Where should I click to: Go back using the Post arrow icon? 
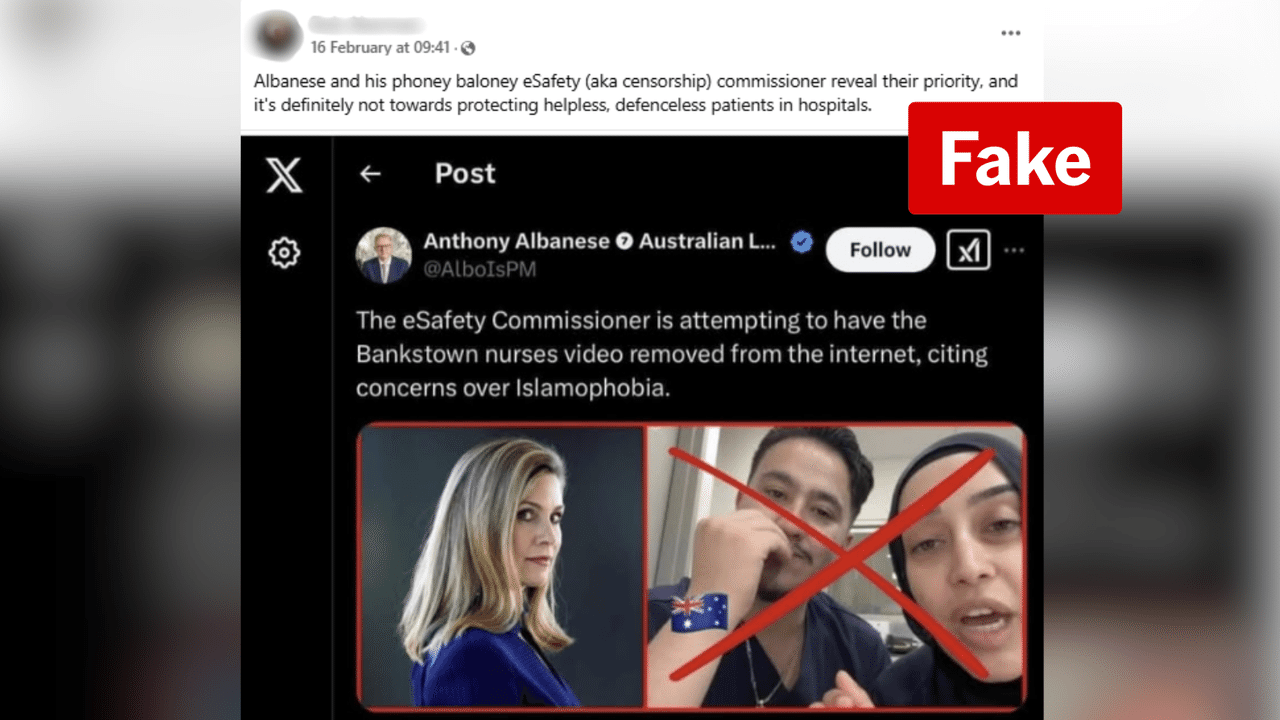click(x=371, y=174)
